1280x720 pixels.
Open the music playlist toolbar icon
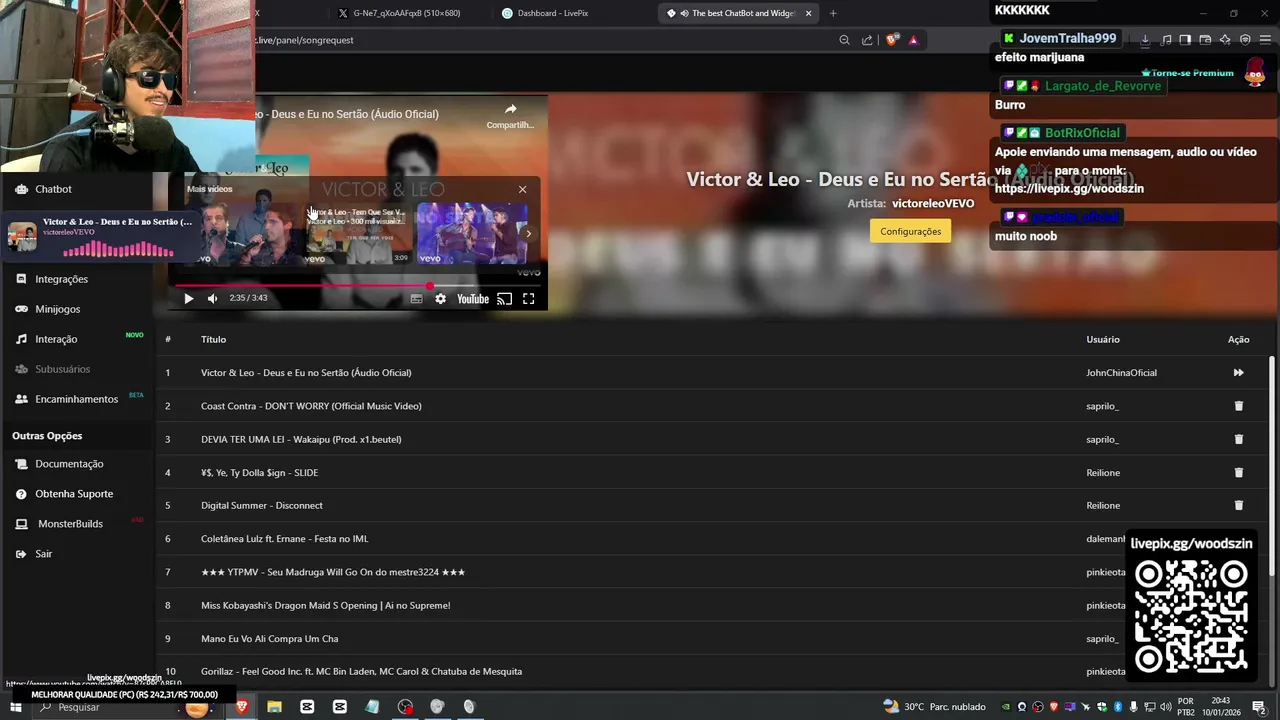coord(1166,40)
